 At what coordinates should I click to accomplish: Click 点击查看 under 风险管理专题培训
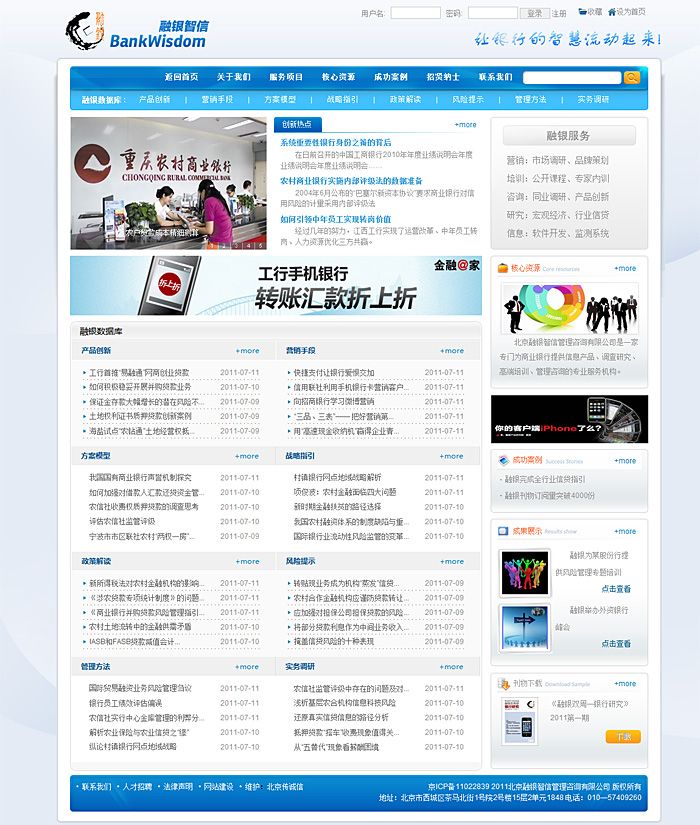tap(616, 589)
